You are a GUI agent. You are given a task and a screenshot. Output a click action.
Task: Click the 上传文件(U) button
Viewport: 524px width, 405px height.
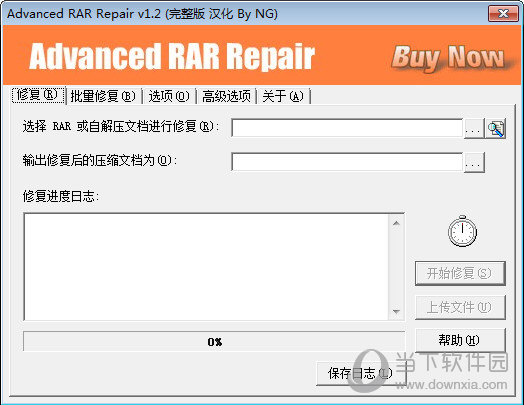click(460, 307)
